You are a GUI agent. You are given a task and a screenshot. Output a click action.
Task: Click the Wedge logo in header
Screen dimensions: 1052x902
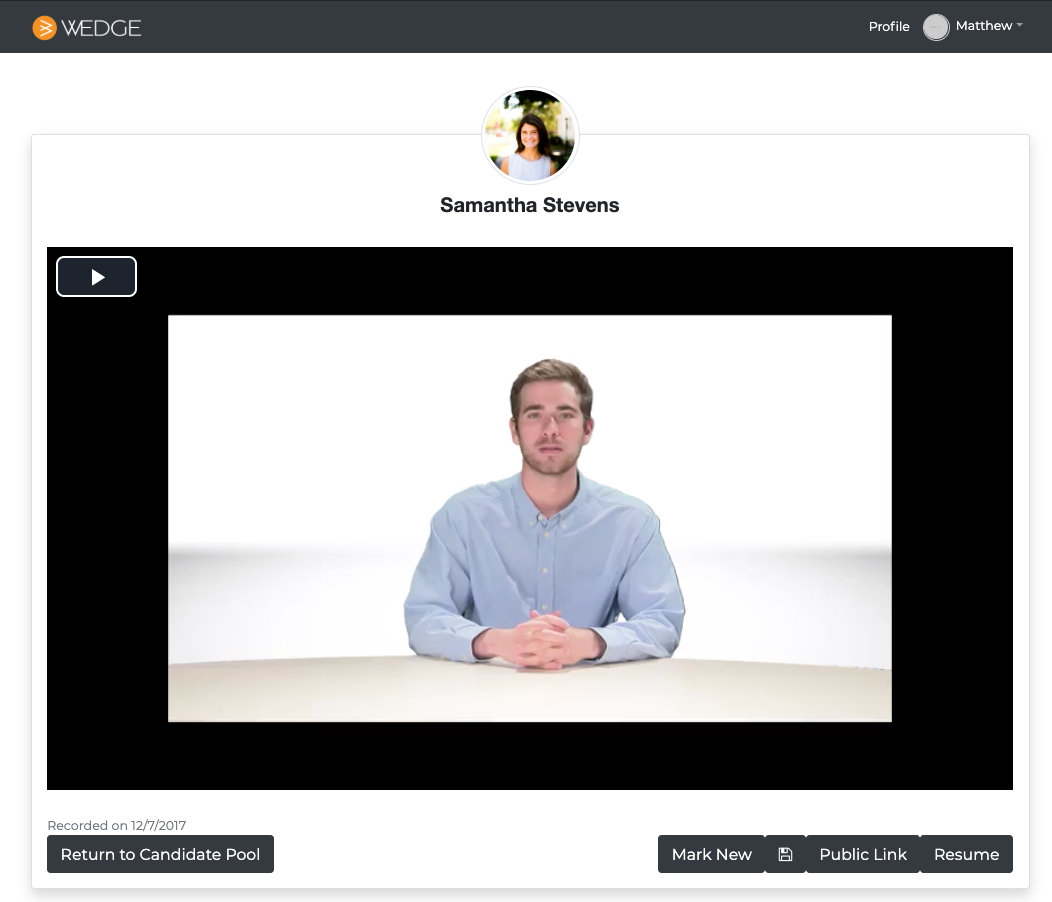pyautogui.click(x=87, y=28)
